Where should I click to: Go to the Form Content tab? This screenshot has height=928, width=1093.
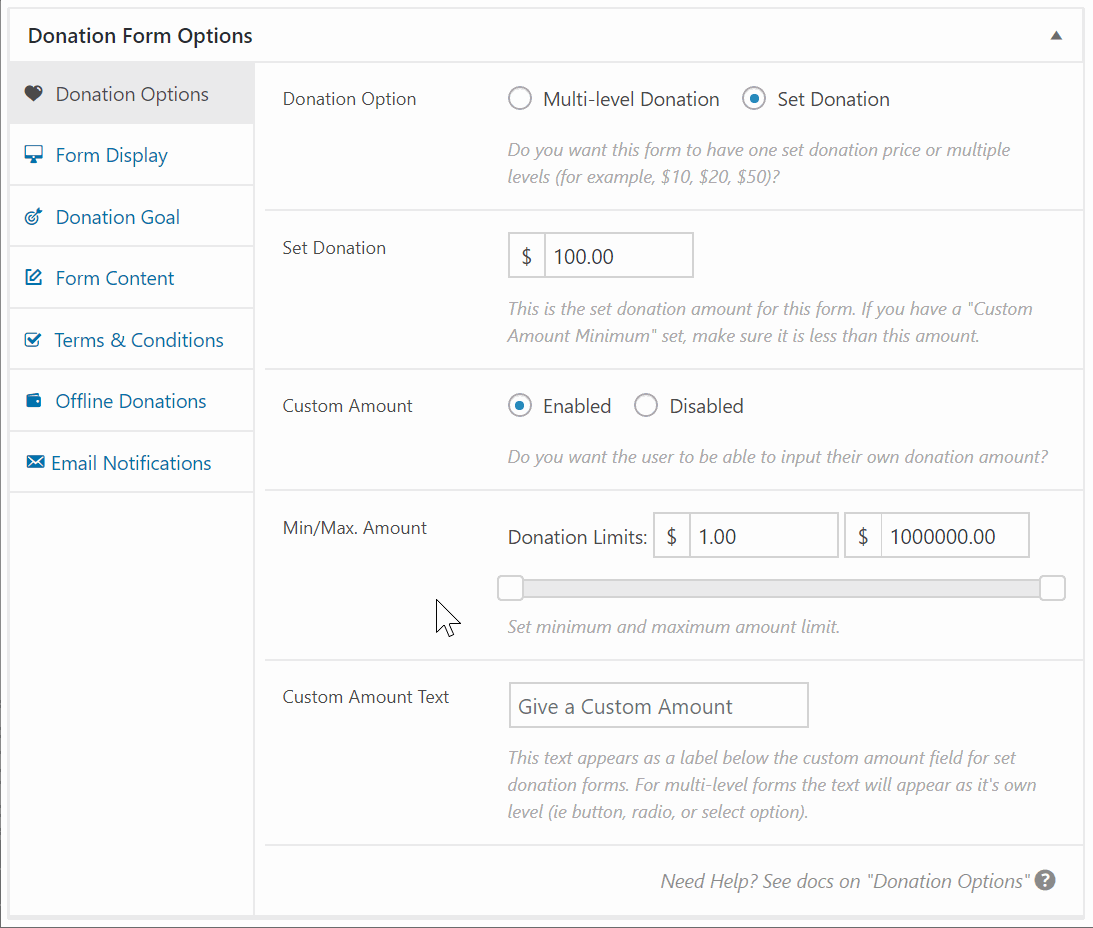pyautogui.click(x=132, y=277)
